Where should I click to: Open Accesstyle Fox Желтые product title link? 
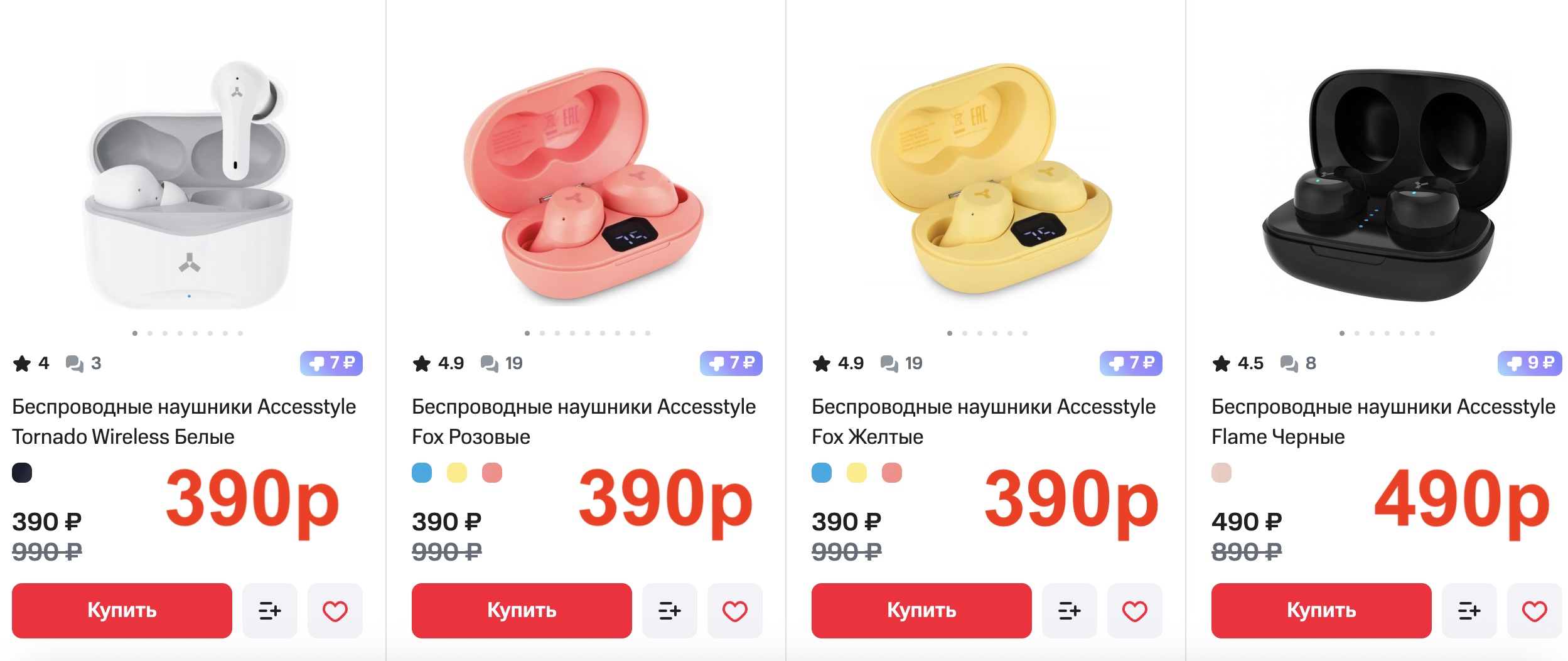[x=983, y=421]
